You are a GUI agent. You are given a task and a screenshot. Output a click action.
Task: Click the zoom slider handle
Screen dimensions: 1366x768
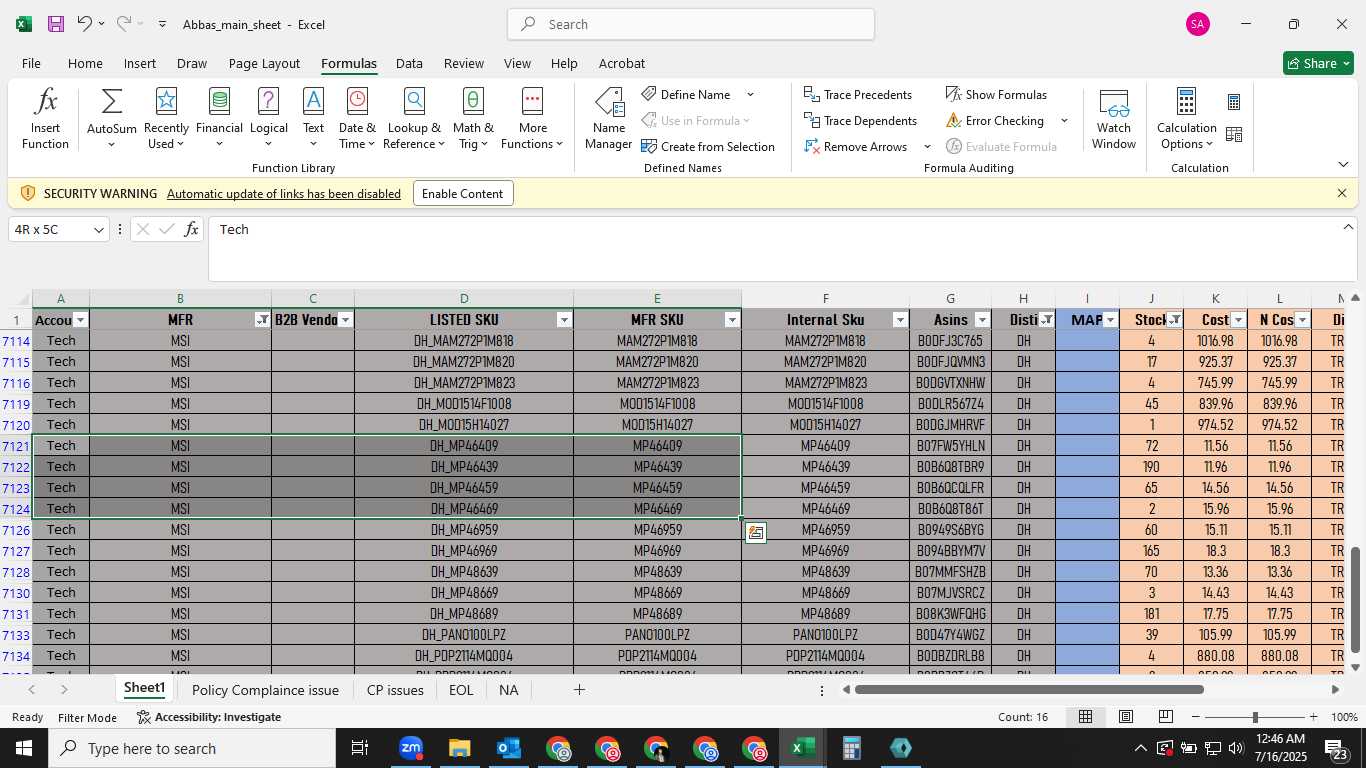[x=1255, y=717]
